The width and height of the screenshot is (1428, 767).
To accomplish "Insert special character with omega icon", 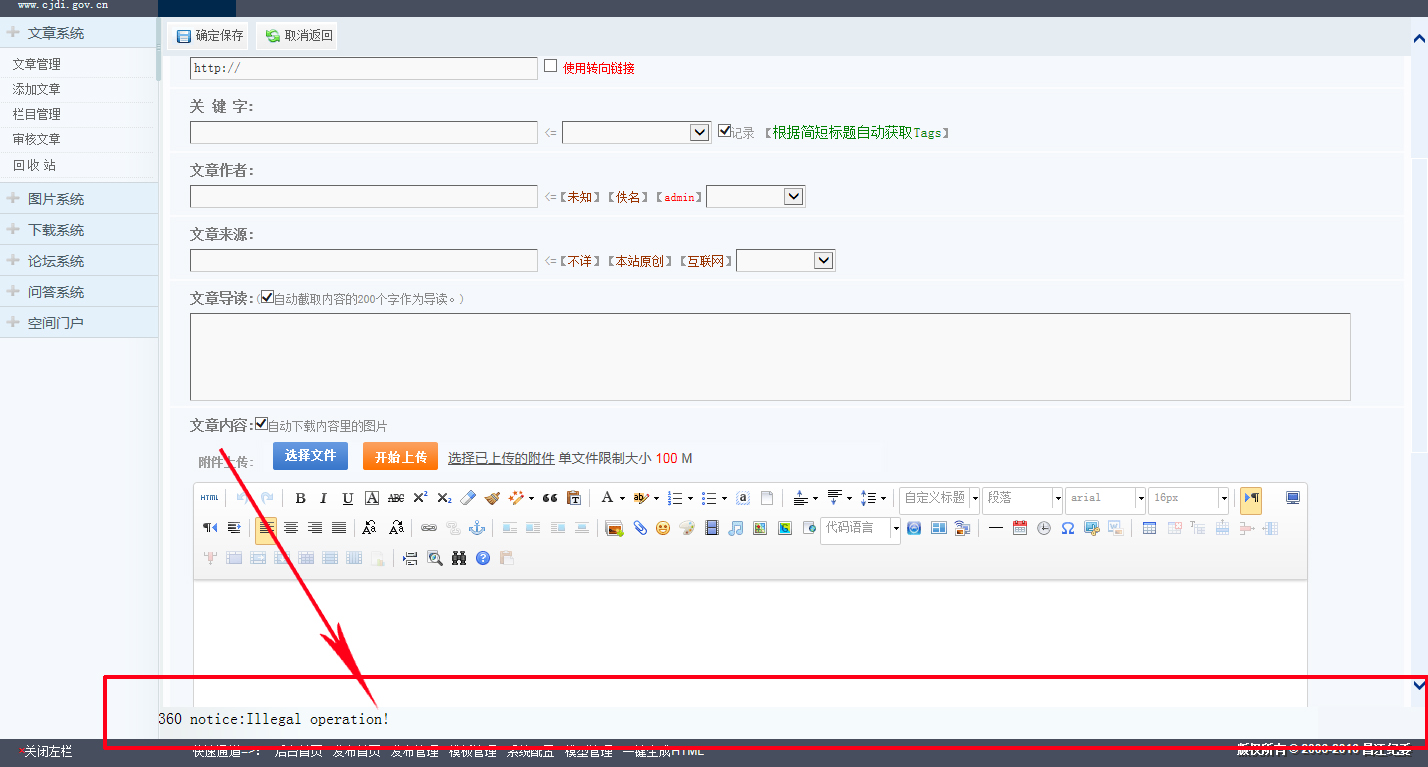I will tap(1068, 528).
